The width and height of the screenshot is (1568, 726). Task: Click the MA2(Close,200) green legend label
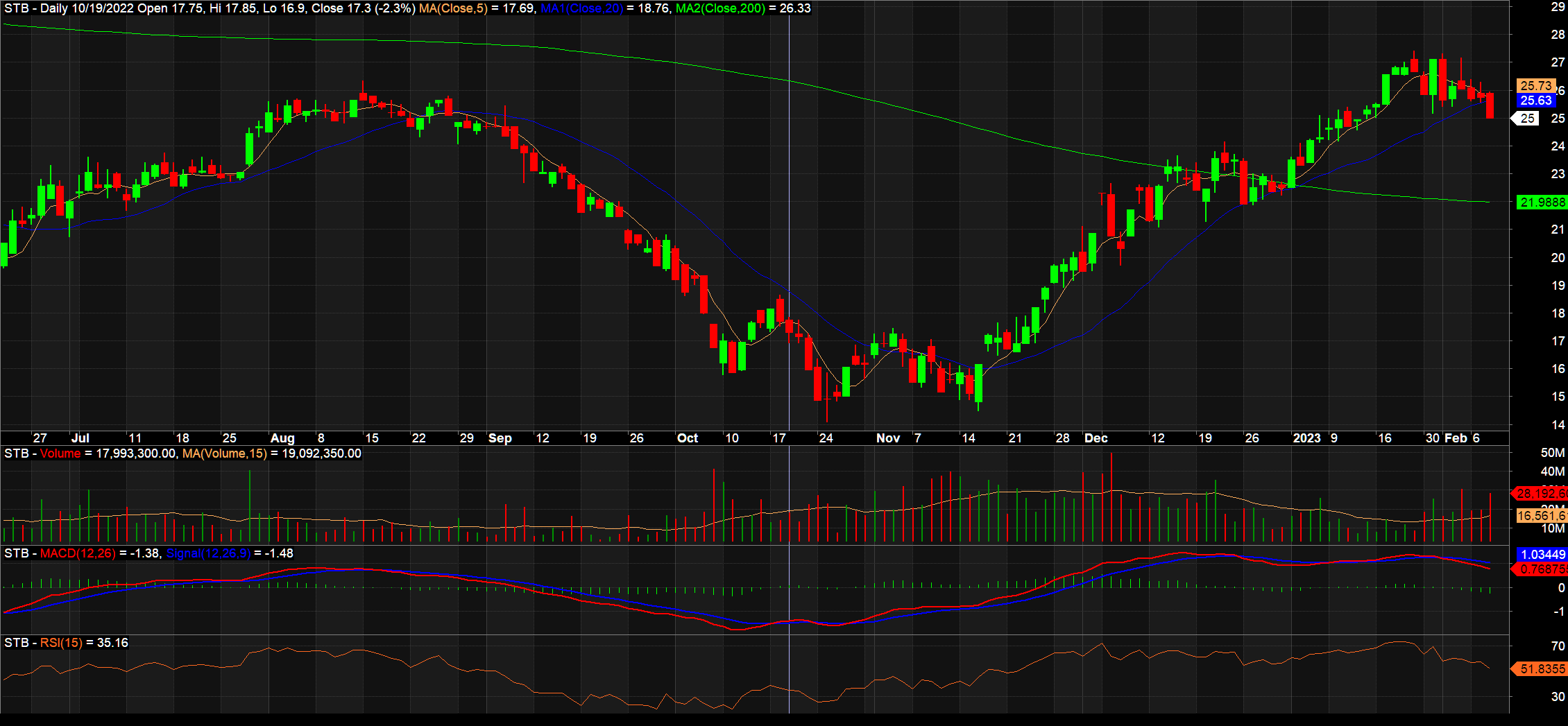pos(720,8)
